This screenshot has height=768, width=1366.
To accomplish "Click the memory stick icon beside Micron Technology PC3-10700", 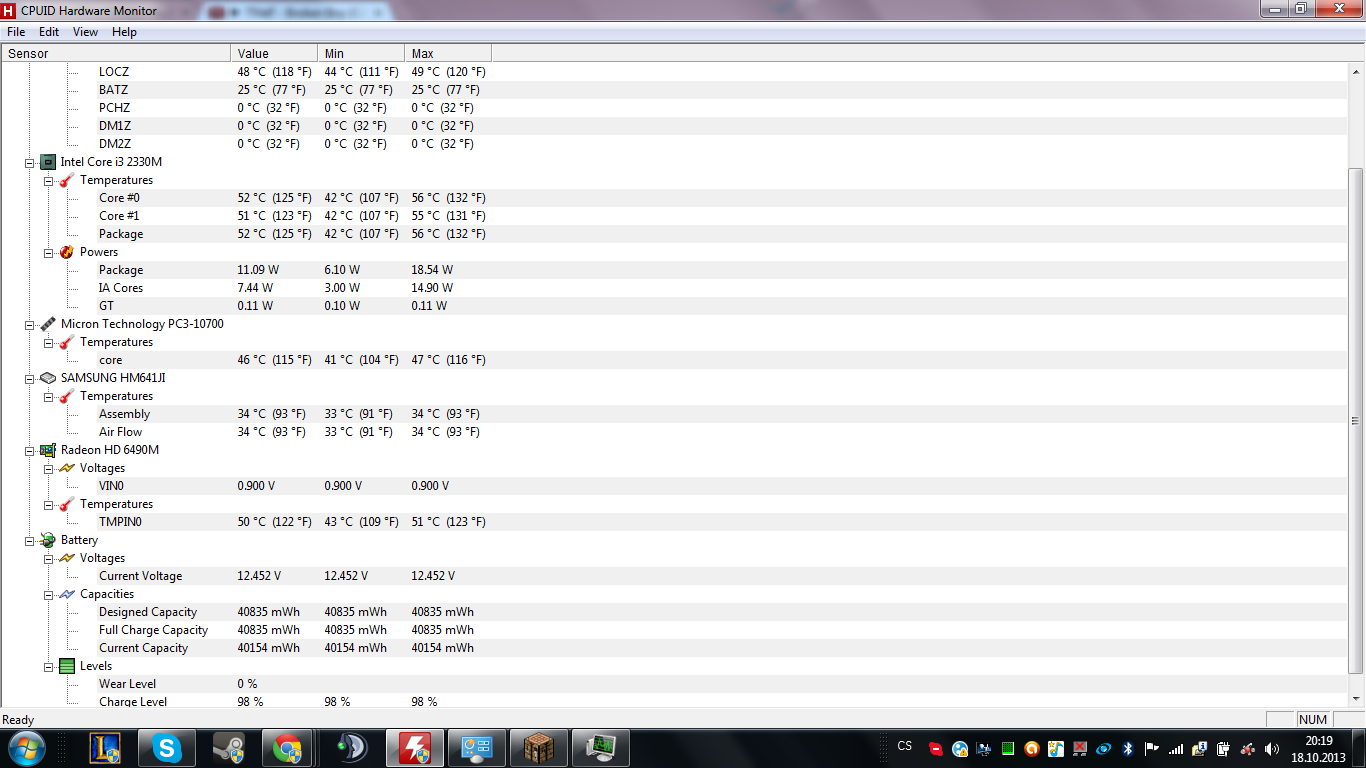I will click(x=47, y=324).
